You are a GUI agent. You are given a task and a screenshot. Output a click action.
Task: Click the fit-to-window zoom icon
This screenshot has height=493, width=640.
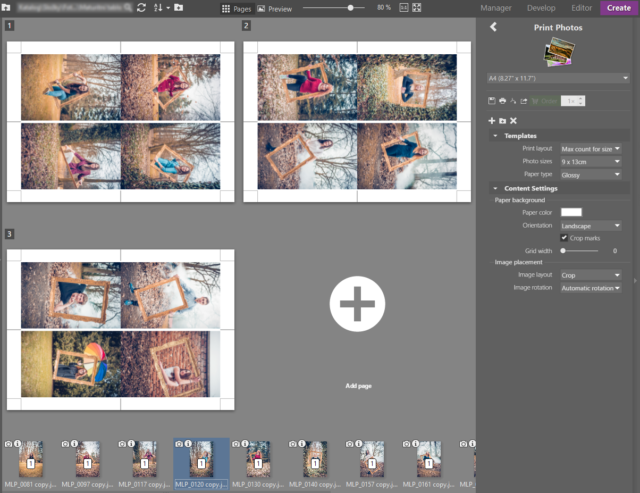coord(416,7)
